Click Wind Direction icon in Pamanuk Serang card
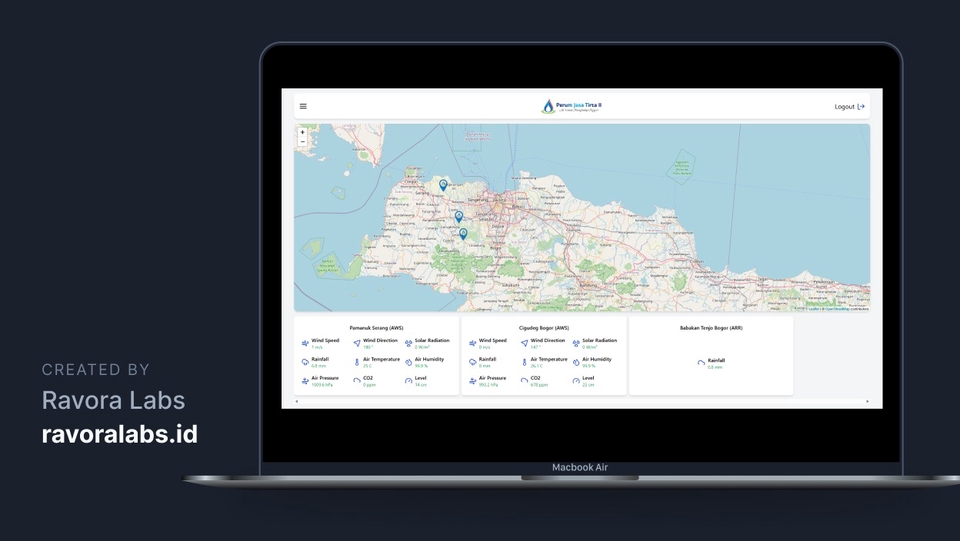 [357, 343]
